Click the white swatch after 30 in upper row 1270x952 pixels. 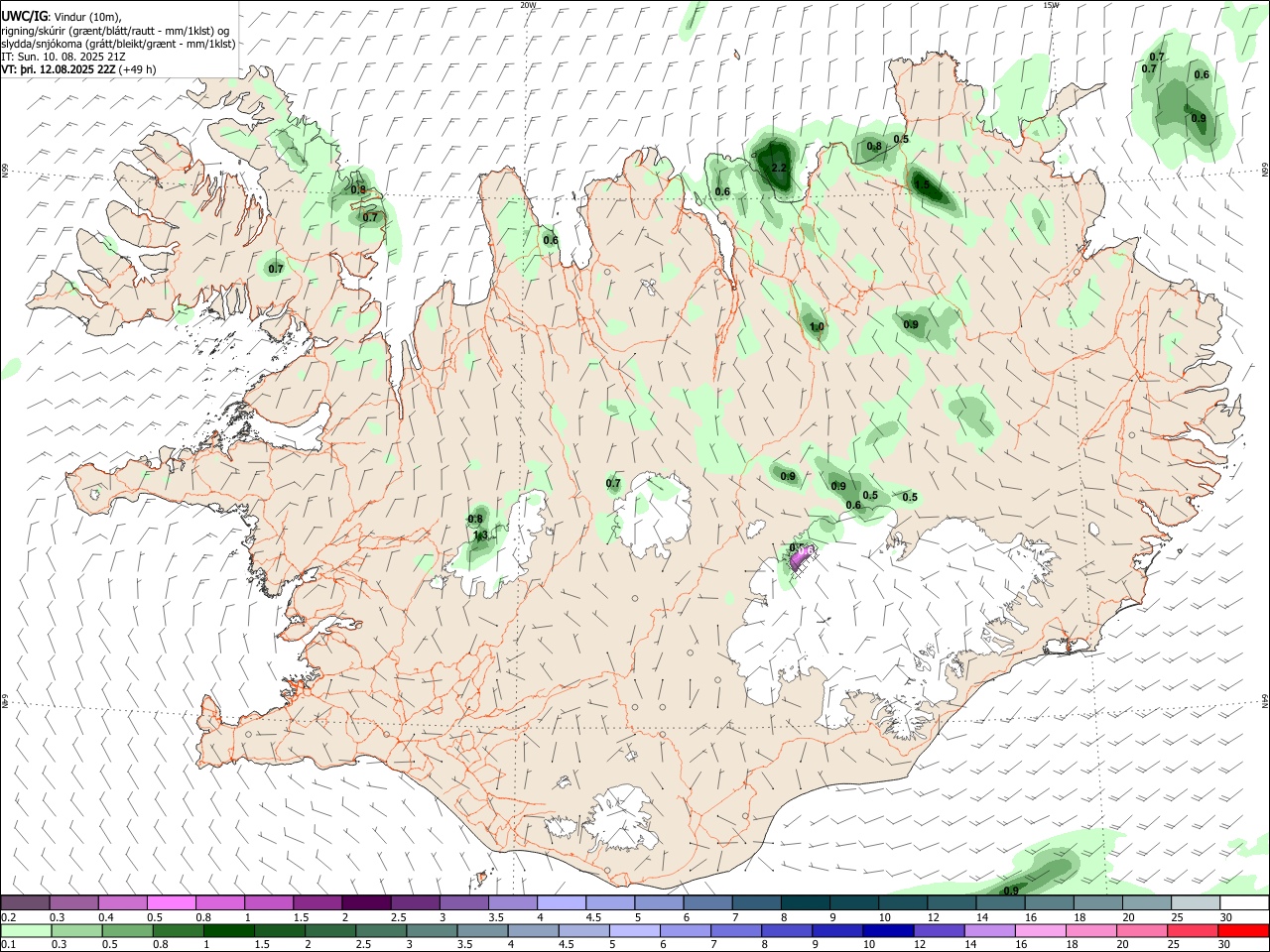point(1244,902)
